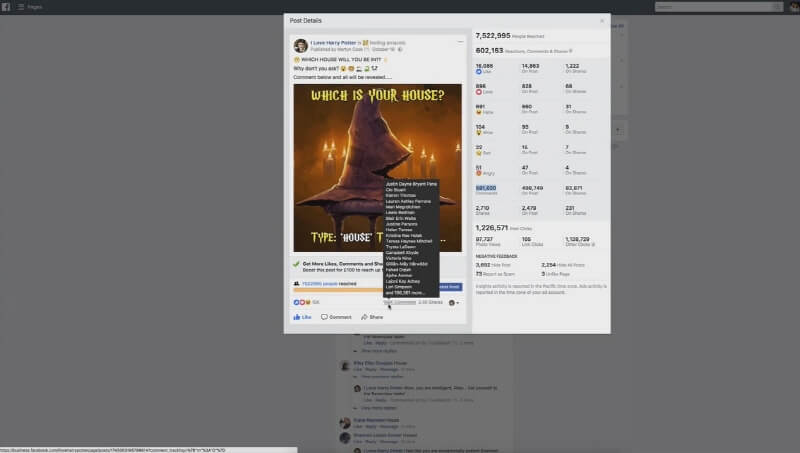
Task: Click the public globe privacy icon
Action: [x=400, y=49]
